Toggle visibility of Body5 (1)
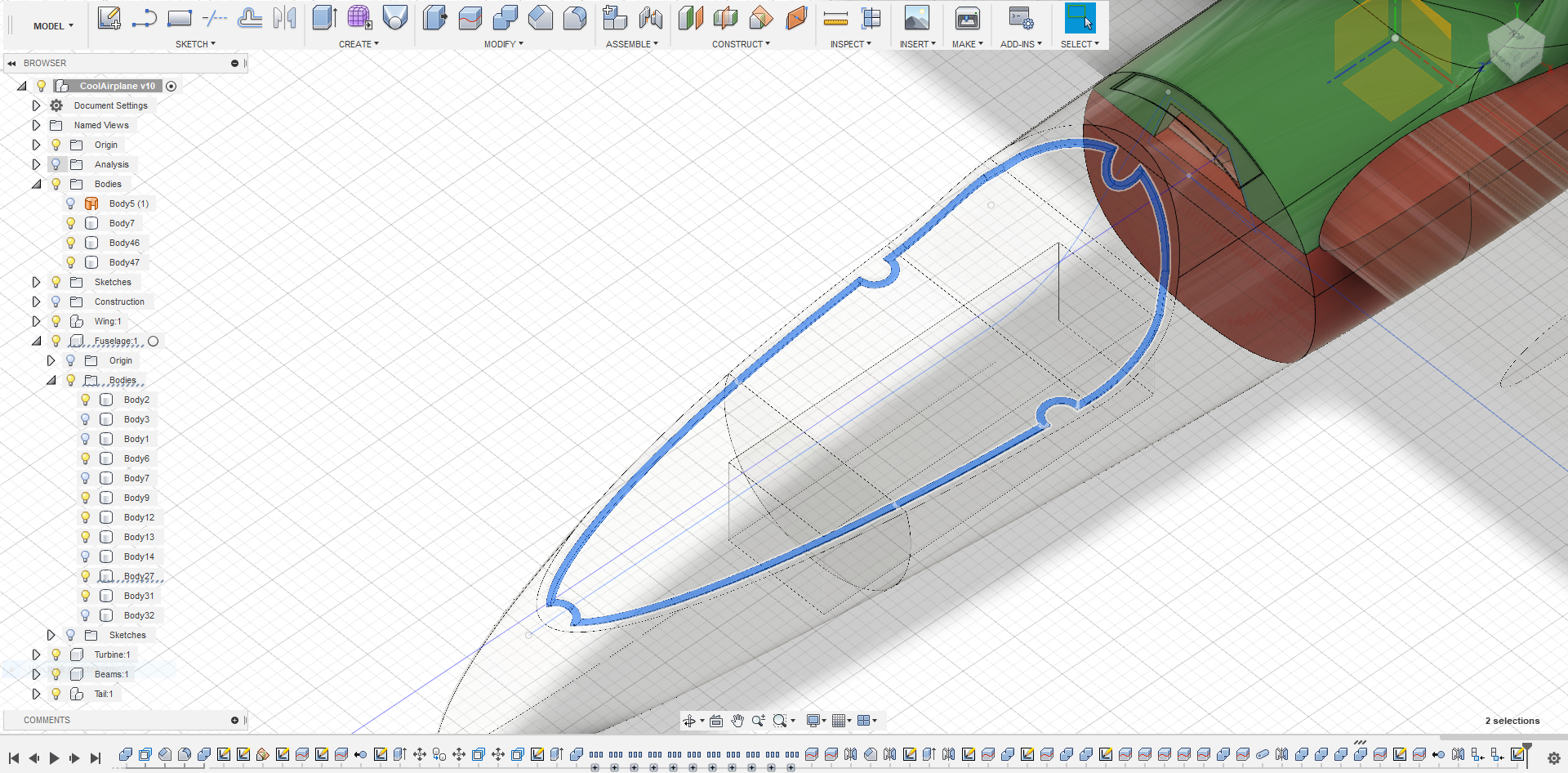 click(x=71, y=203)
